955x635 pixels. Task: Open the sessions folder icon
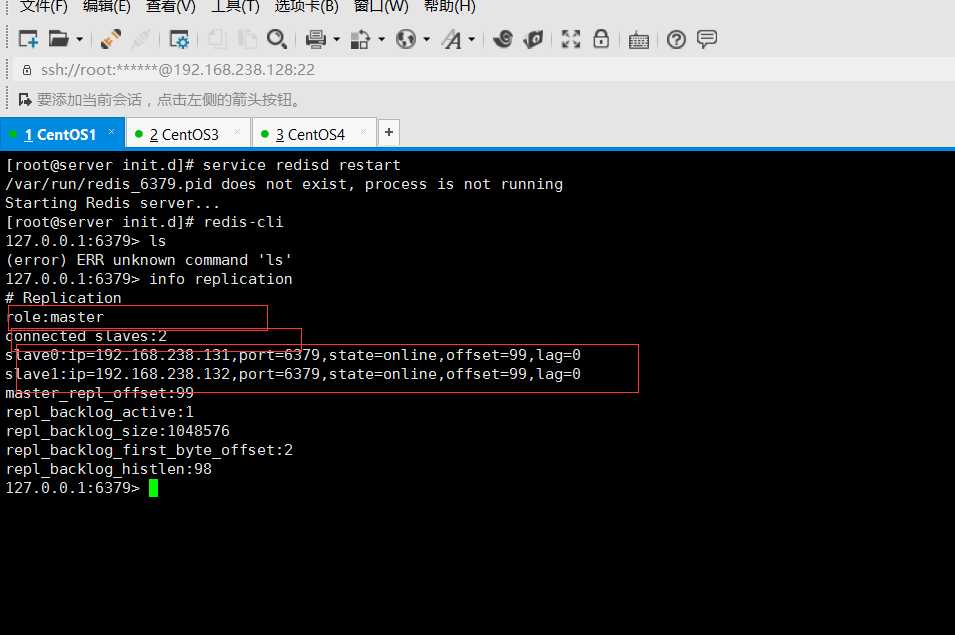(58, 40)
